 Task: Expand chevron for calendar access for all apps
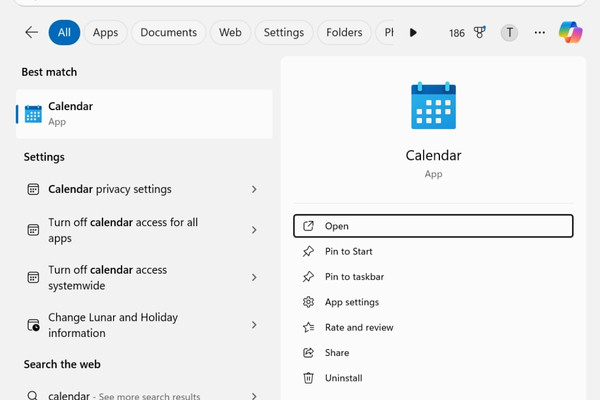click(254, 230)
